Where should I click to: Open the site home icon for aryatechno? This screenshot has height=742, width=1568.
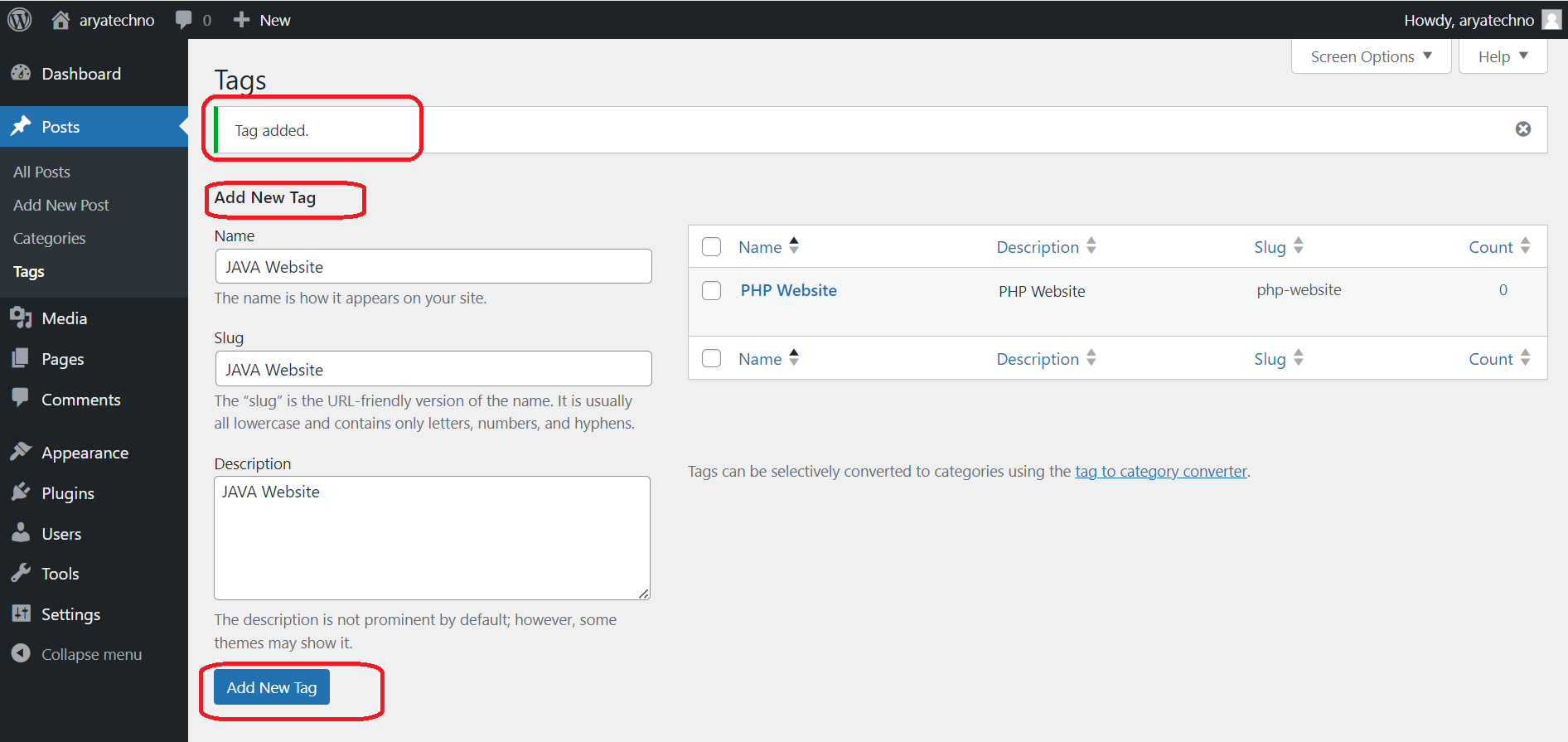click(60, 20)
